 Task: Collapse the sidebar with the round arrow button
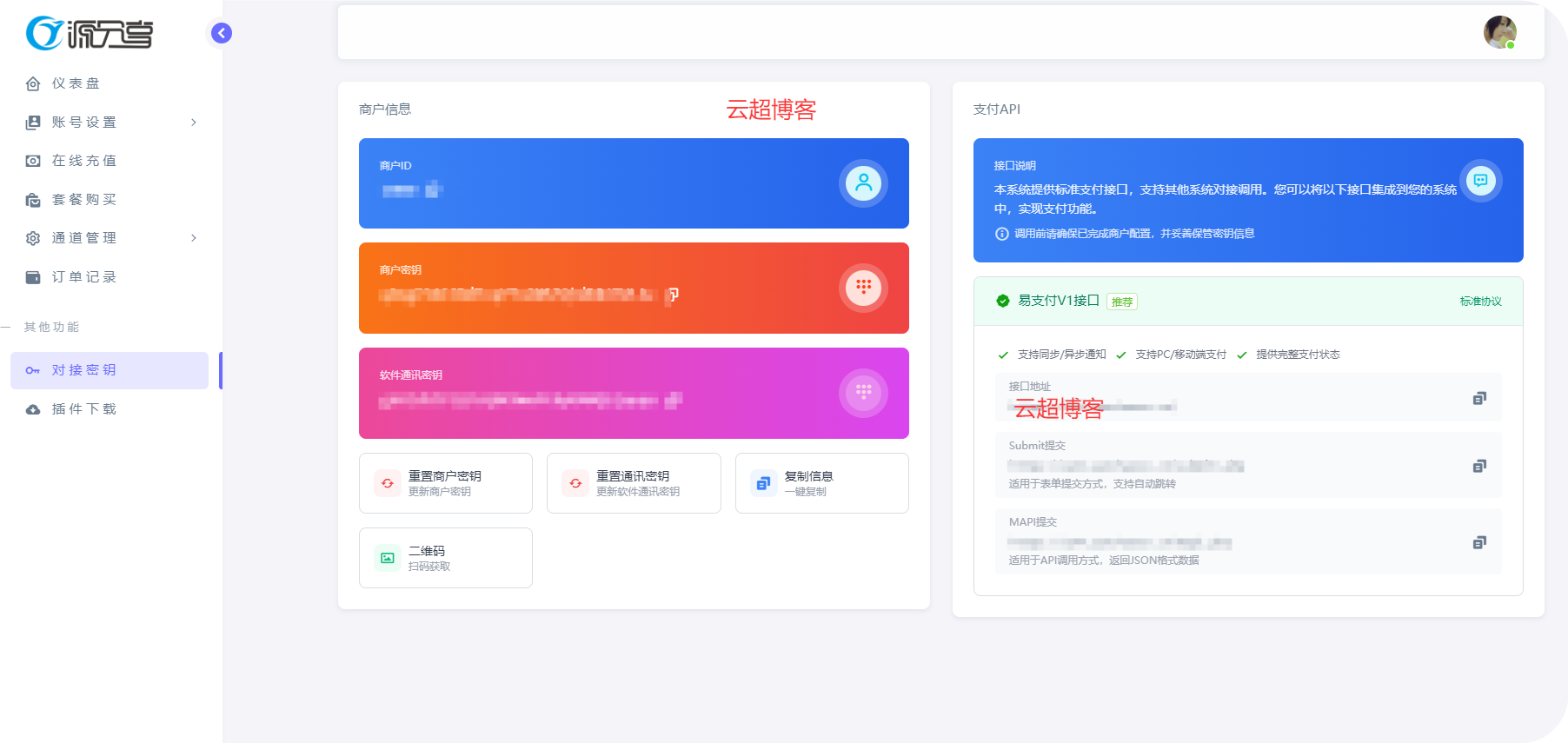(222, 33)
